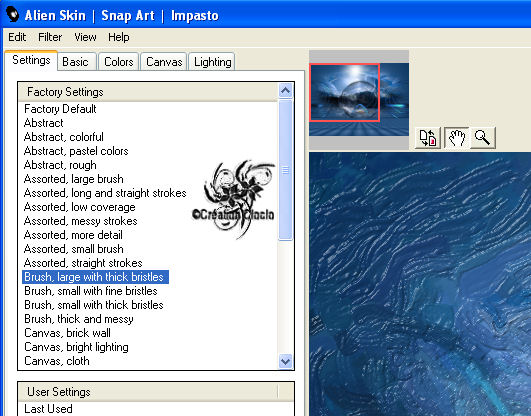Click the large painted preview image
This screenshot has width=531, height=416.
pyautogui.click(x=420, y=284)
